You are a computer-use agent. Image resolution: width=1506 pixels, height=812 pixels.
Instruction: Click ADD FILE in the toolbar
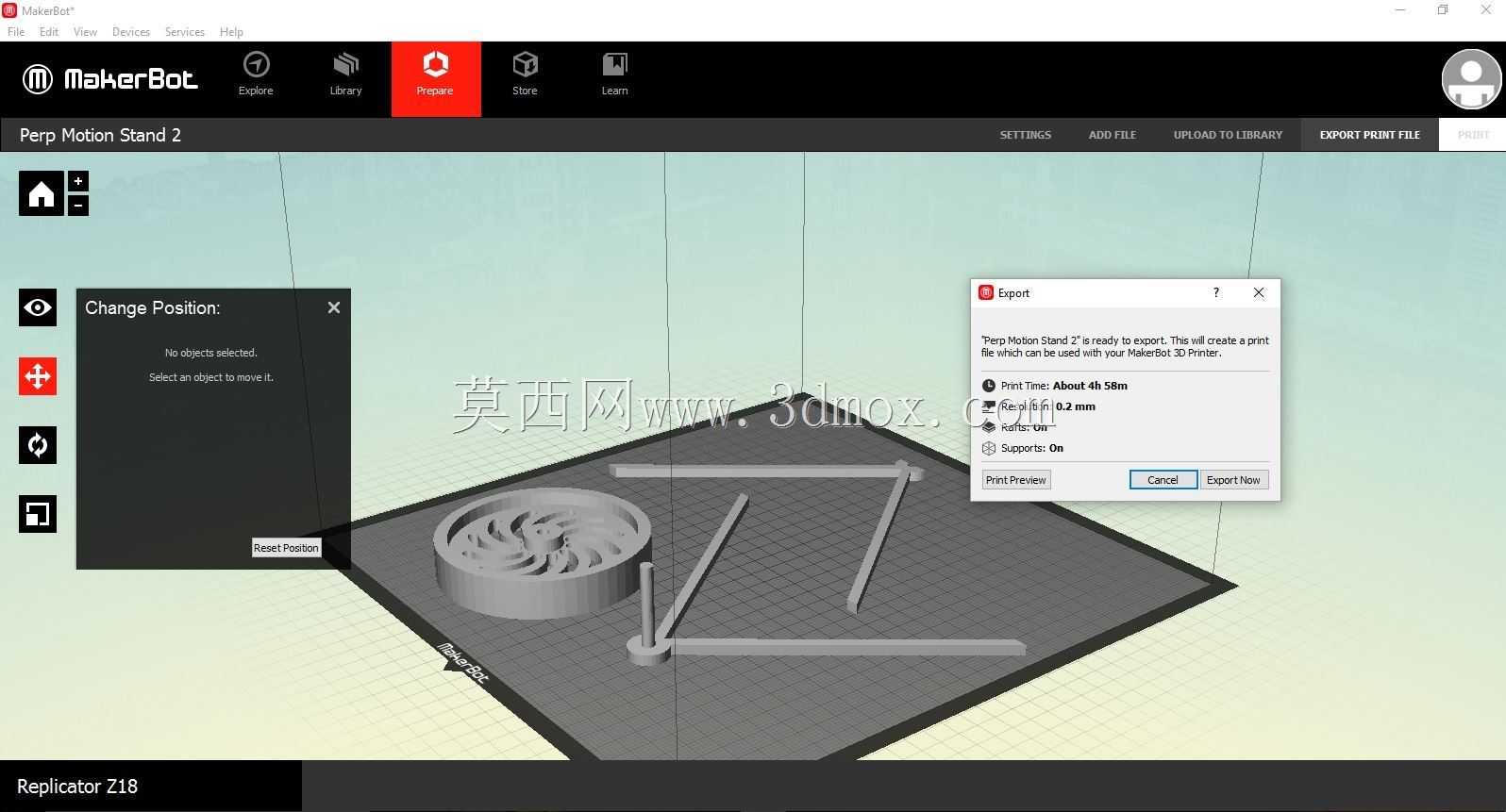[x=1113, y=135]
